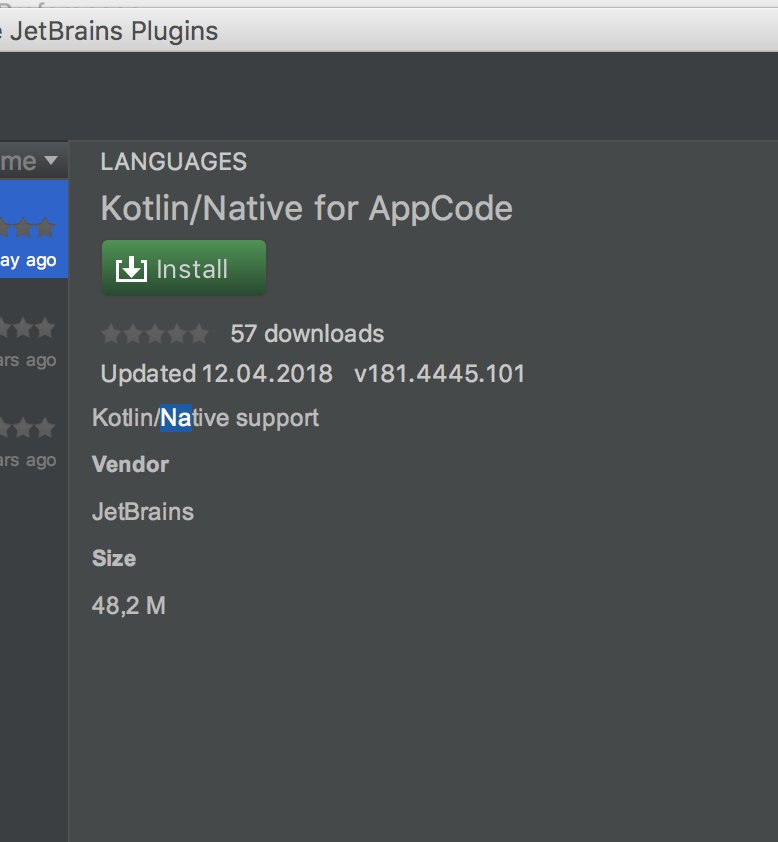The width and height of the screenshot is (778, 842).
Task: Select the highlighted plugin row updated a day ago
Action: coord(34,229)
